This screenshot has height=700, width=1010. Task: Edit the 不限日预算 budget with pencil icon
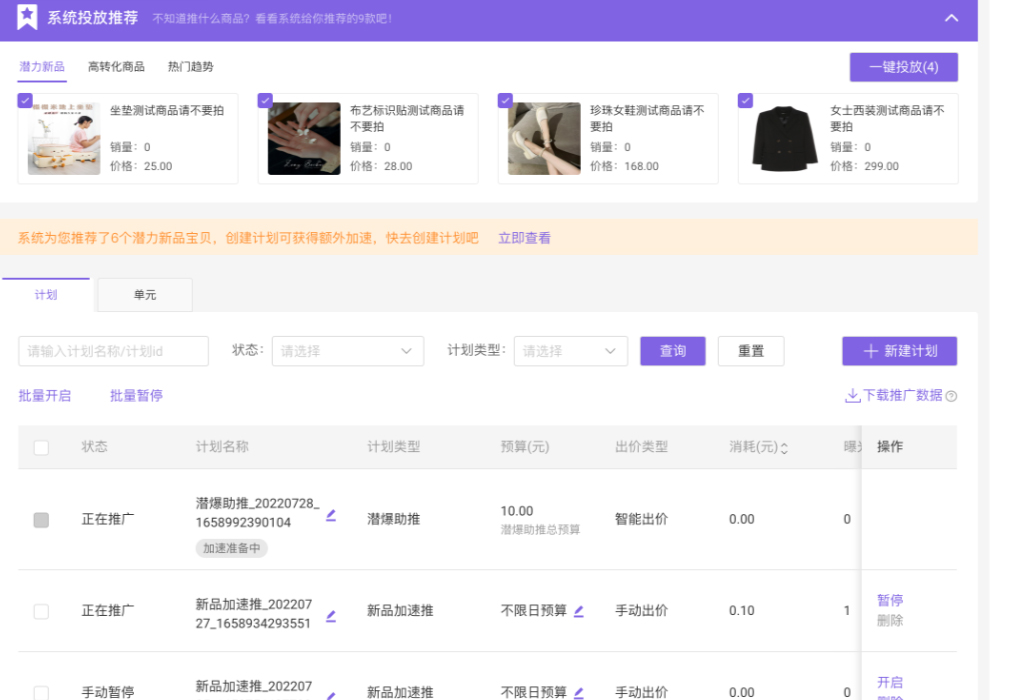click(578, 610)
